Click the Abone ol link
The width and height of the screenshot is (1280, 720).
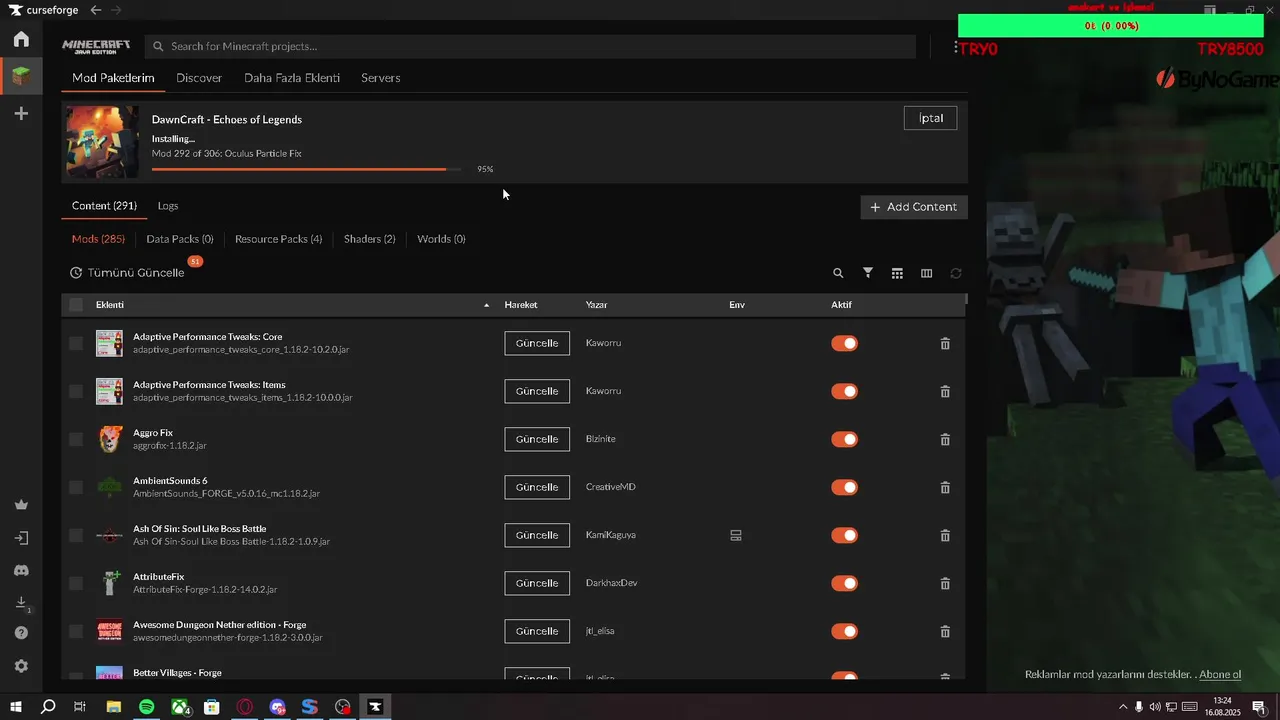1220,675
